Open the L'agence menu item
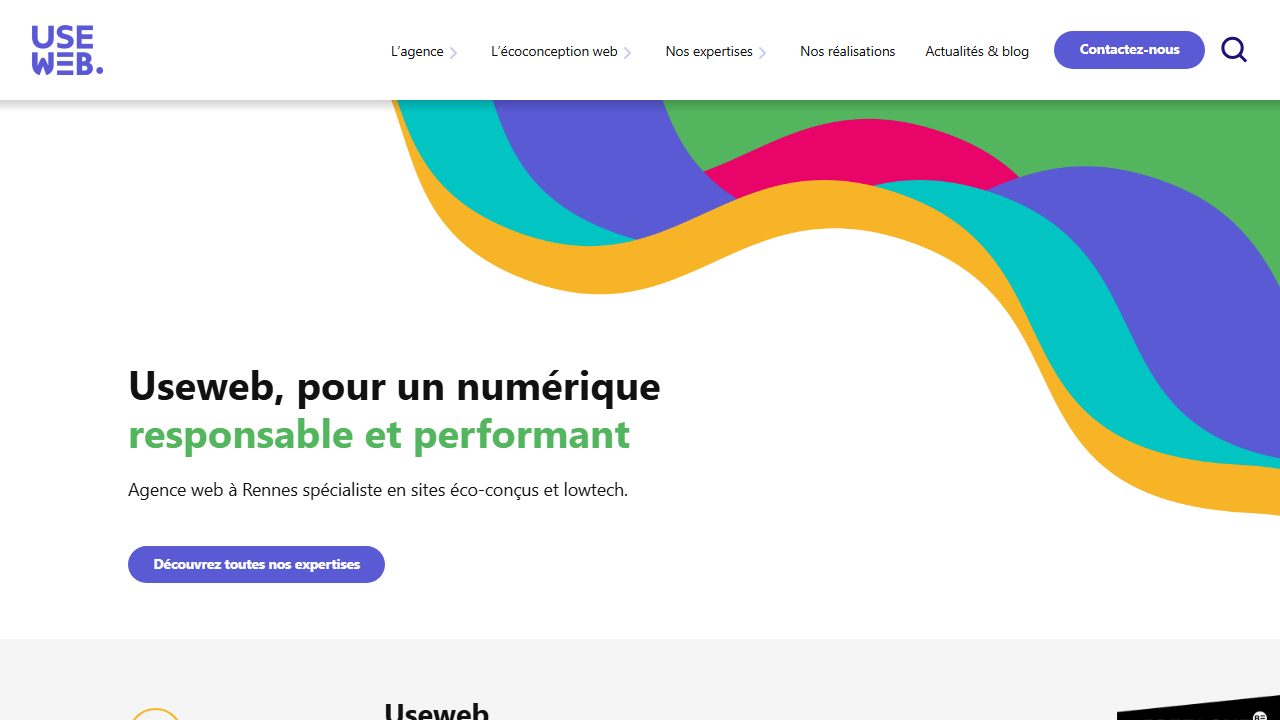The width and height of the screenshot is (1280, 720). click(417, 51)
